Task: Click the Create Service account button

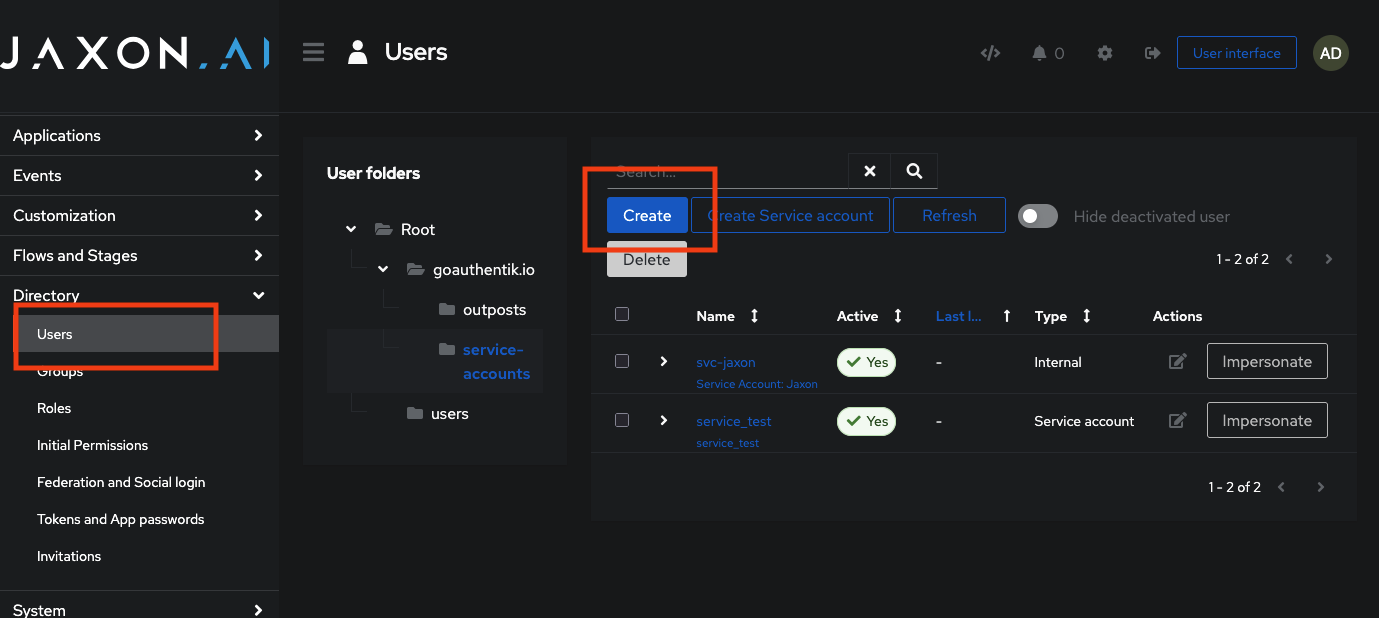Action: pos(790,215)
